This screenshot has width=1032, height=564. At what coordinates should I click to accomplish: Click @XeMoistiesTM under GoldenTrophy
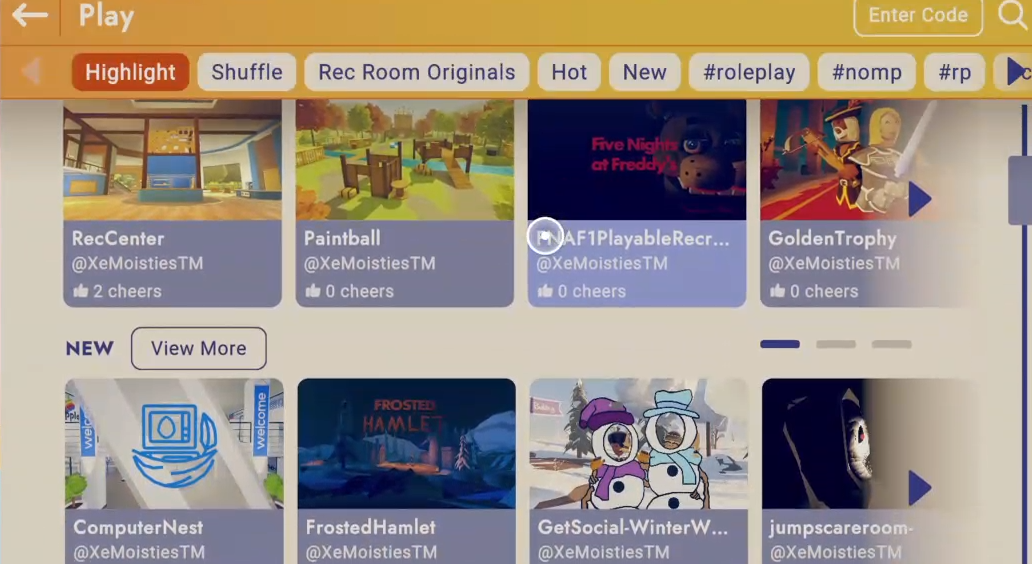[834, 263]
